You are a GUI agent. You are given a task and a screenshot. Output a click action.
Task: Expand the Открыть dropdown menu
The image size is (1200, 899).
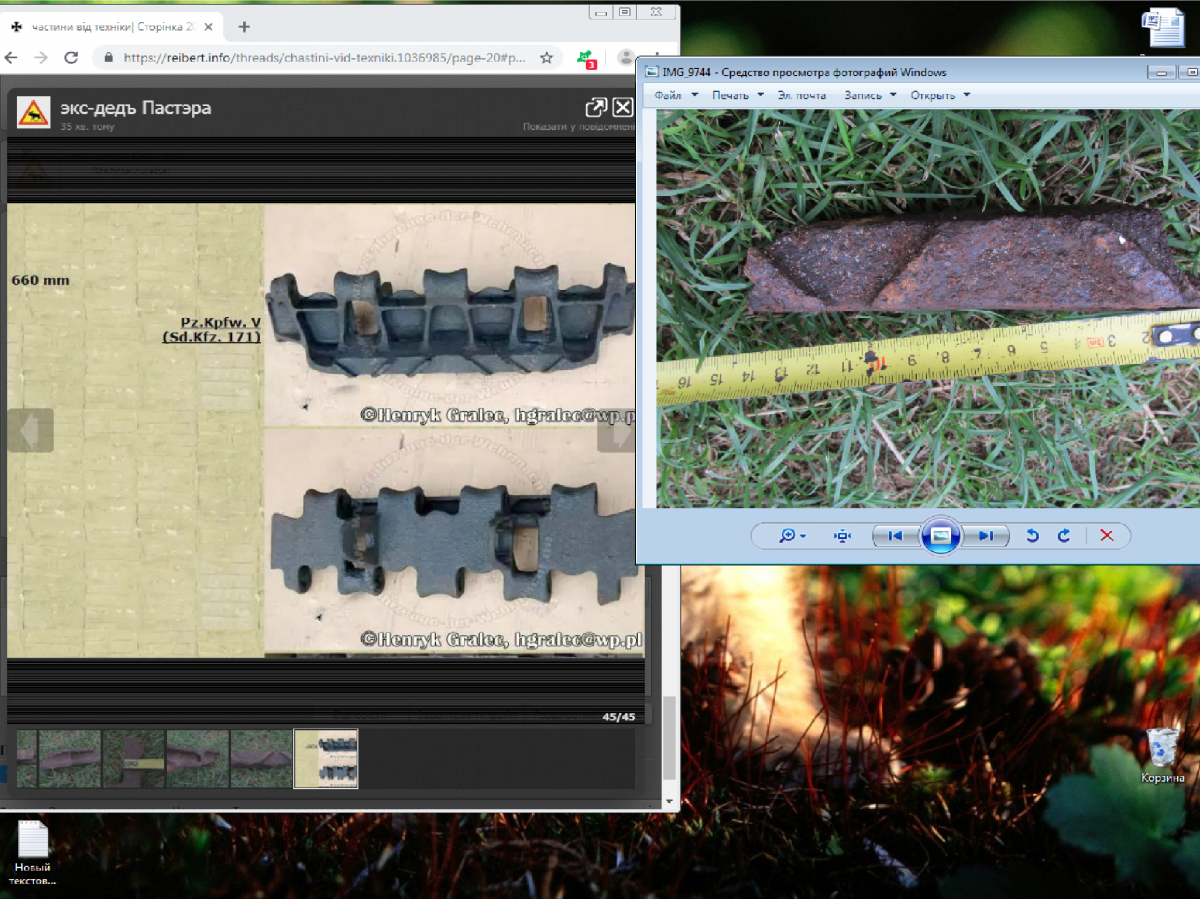click(x=939, y=95)
